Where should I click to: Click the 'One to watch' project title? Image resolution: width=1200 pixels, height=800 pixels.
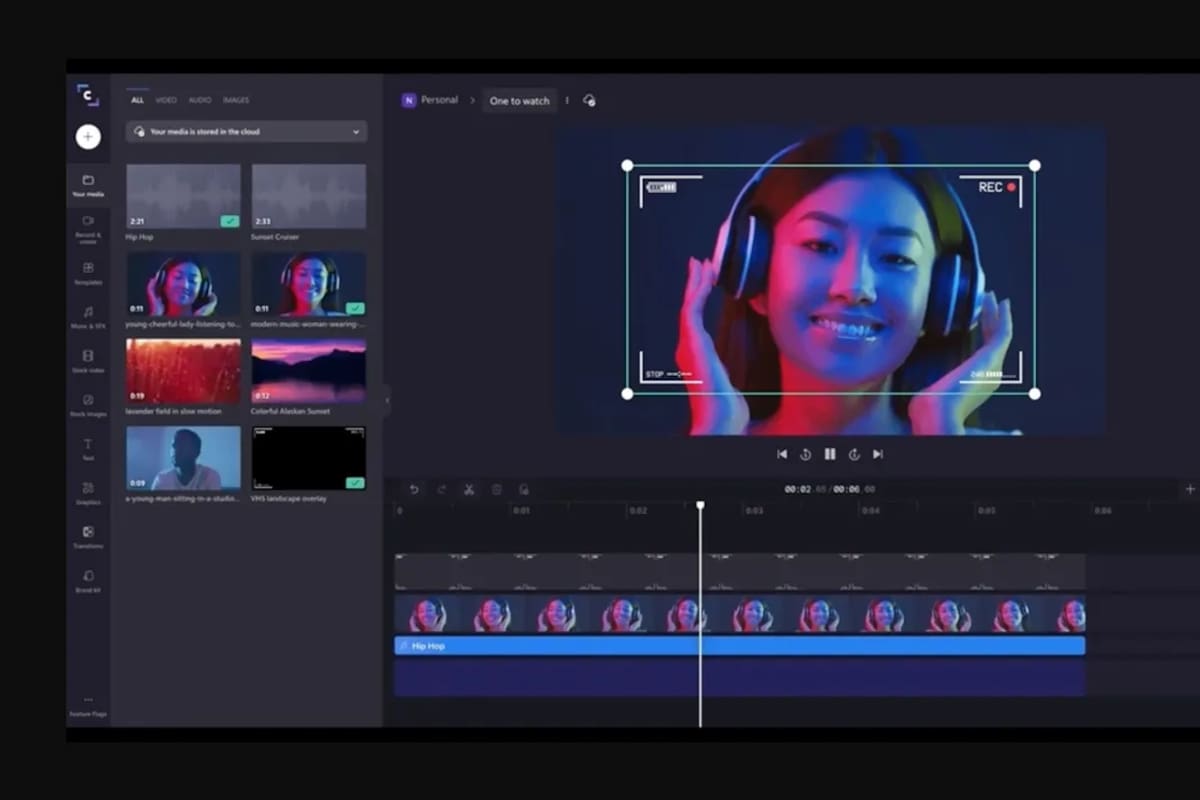point(520,100)
